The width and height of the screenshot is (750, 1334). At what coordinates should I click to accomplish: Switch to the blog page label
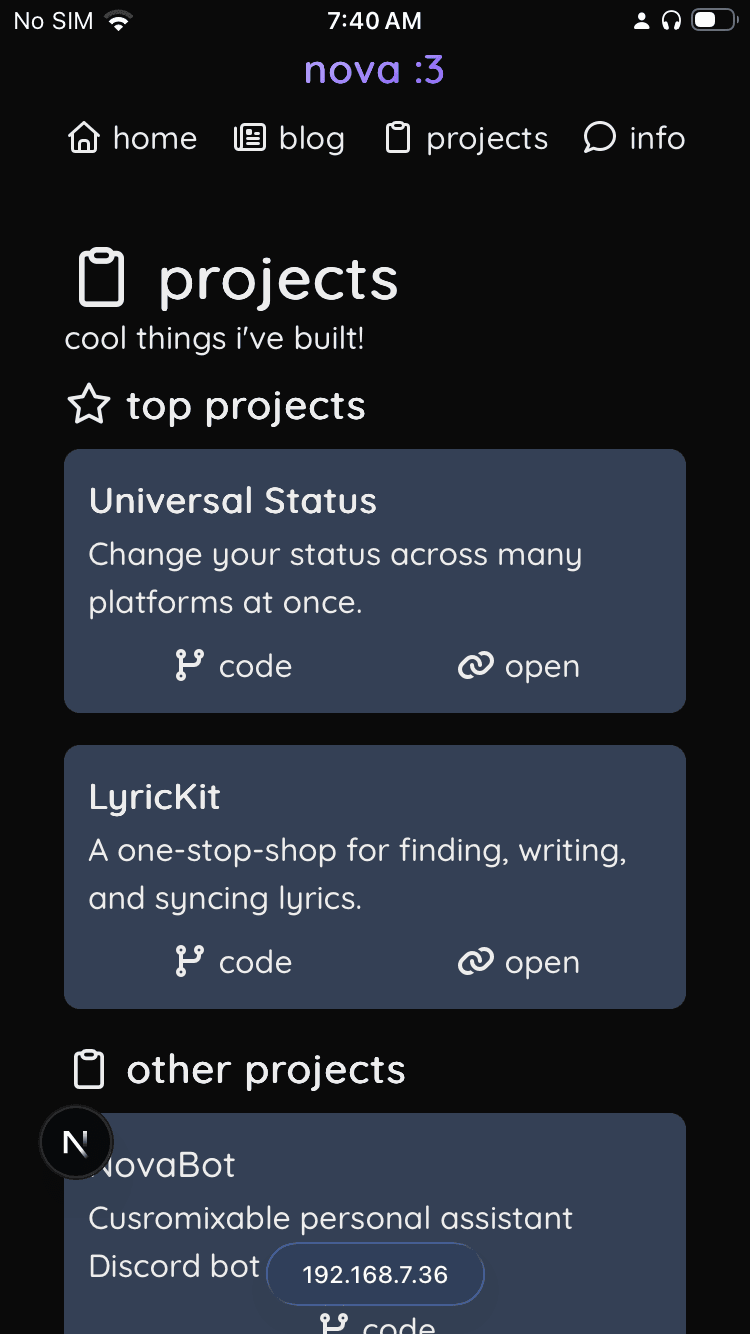[312, 138]
